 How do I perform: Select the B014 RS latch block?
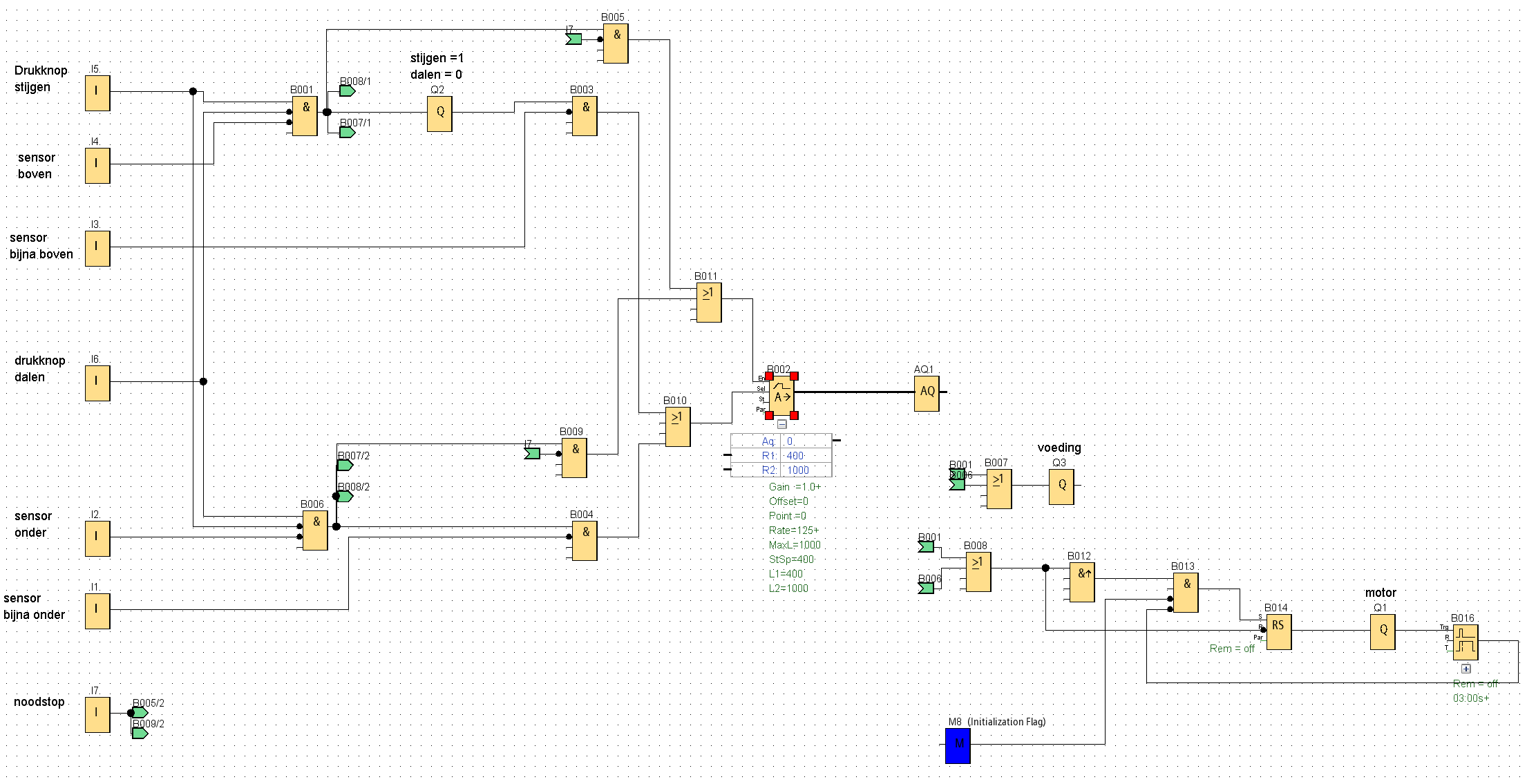1279,632
